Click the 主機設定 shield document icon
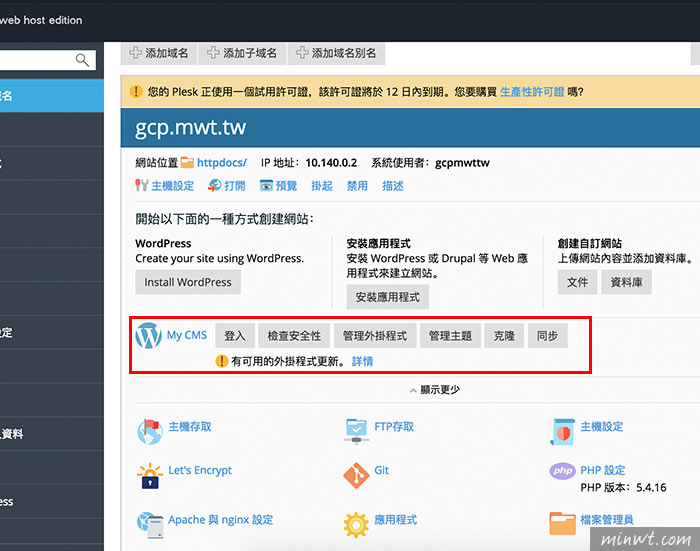This screenshot has width=700, height=551. 562,432
